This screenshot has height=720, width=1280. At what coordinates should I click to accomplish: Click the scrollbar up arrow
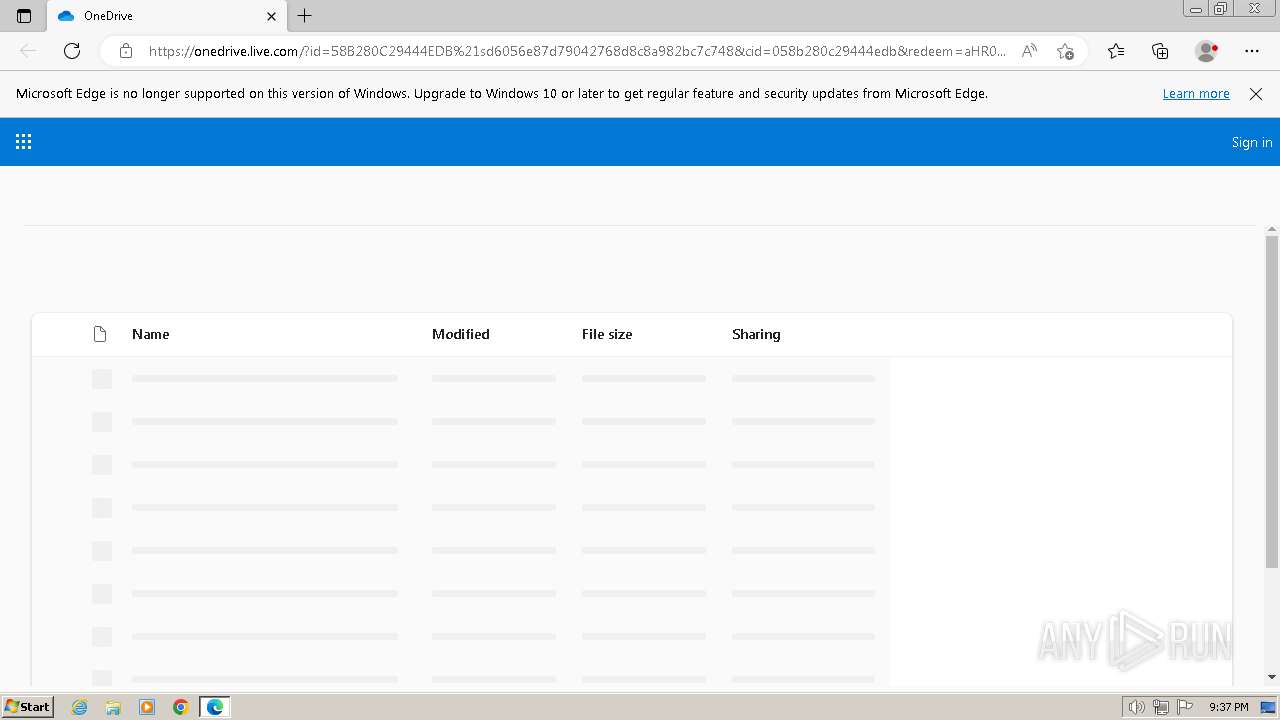[1272, 229]
